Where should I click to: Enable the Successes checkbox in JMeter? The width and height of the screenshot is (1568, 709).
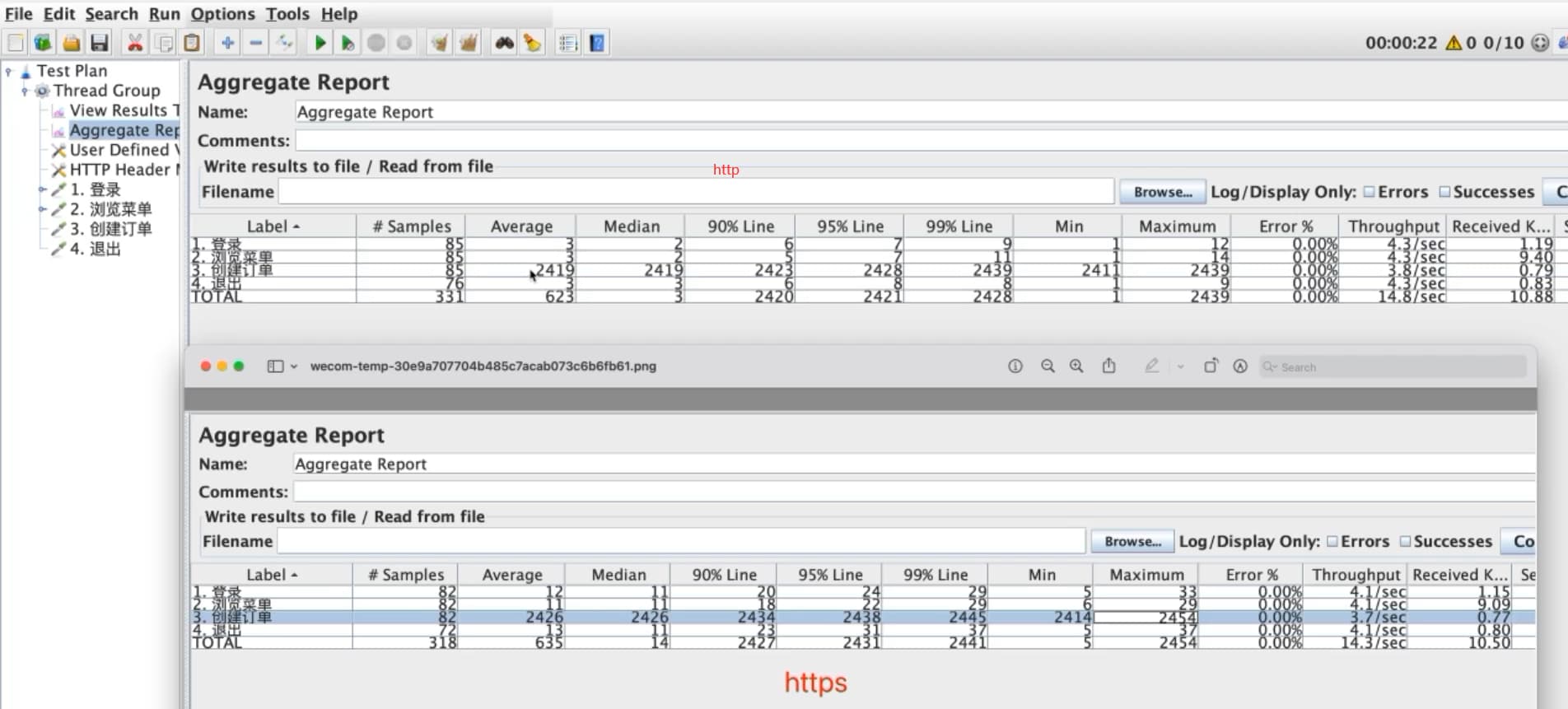pos(1444,192)
